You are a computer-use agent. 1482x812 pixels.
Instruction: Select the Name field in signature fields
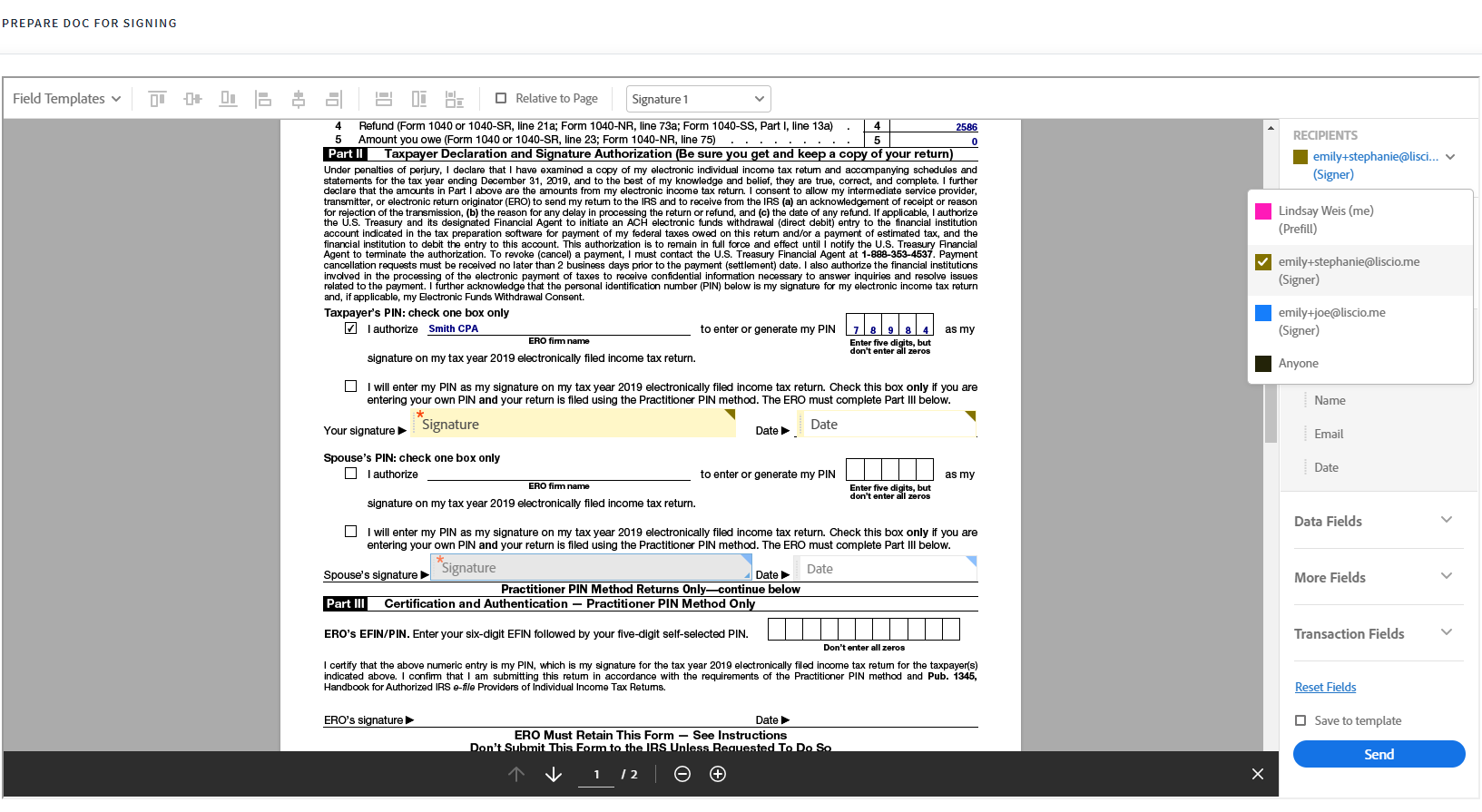[x=1330, y=400]
